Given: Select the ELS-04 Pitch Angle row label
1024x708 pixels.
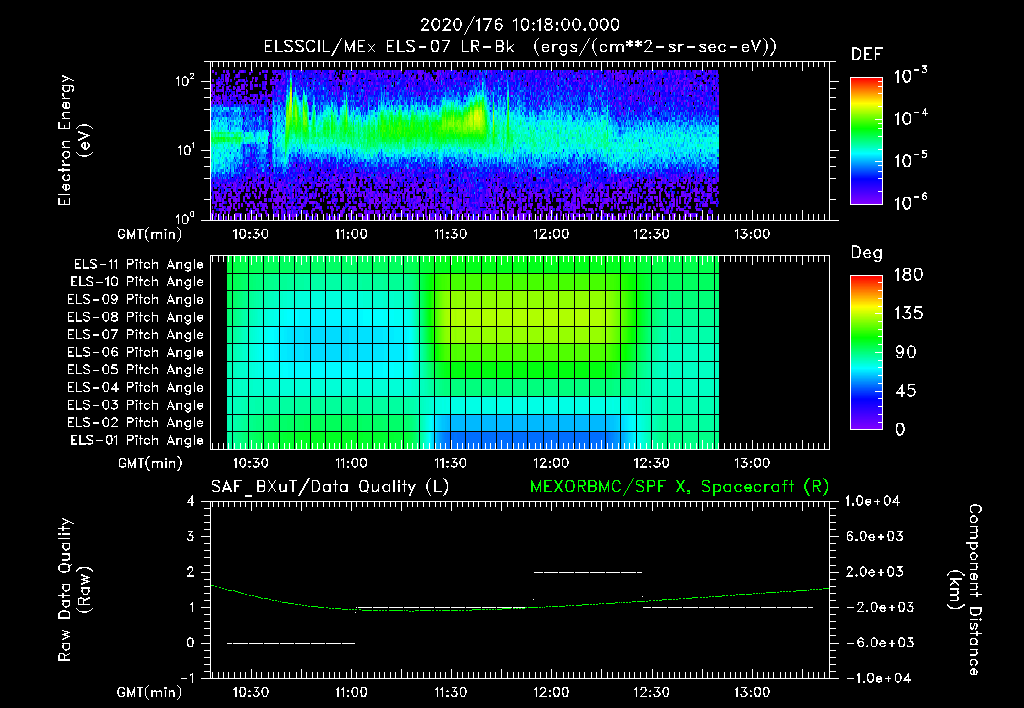Looking at the screenshot, I should point(136,387).
